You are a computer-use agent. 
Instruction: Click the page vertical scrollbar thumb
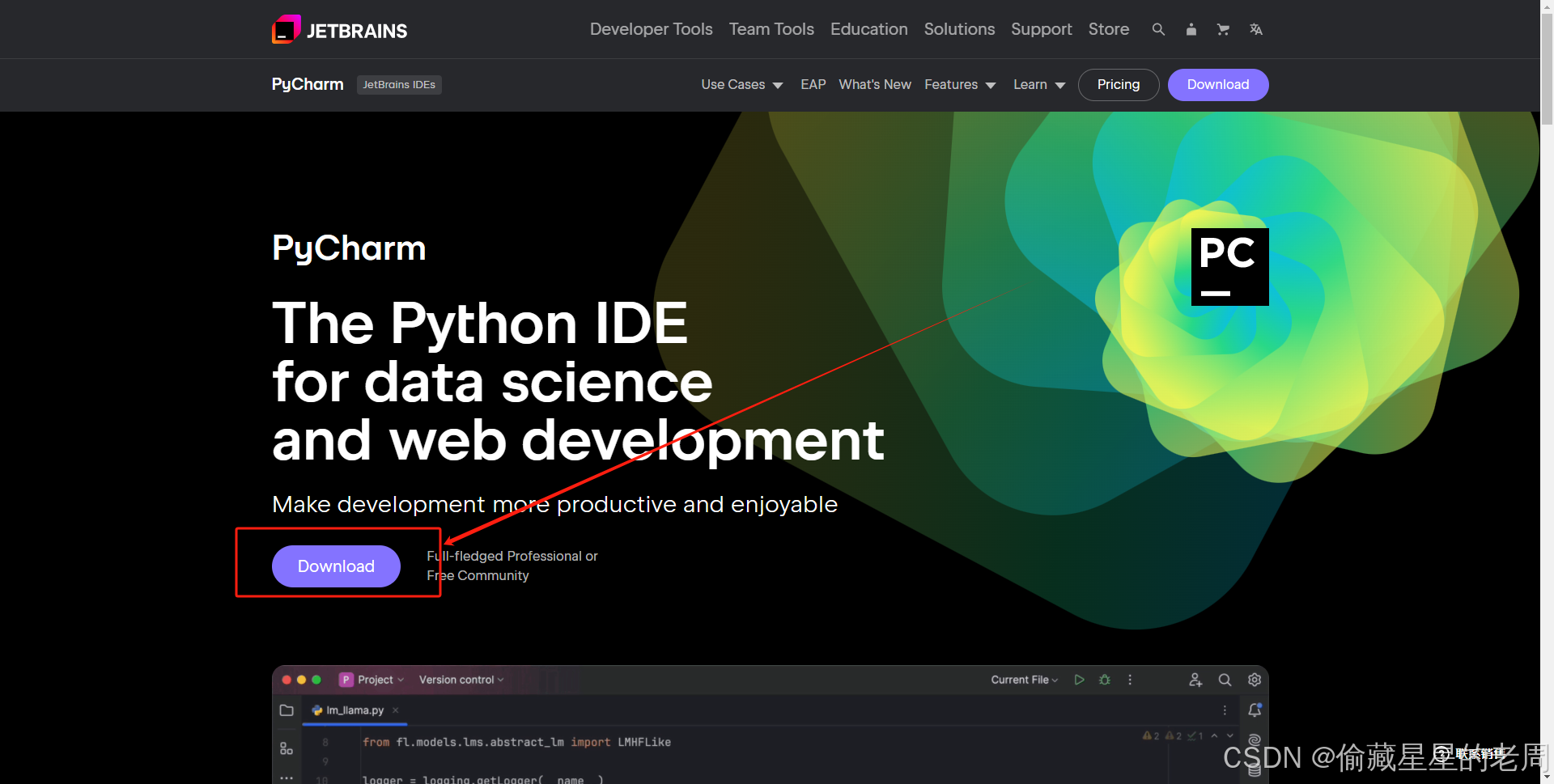[1547, 69]
